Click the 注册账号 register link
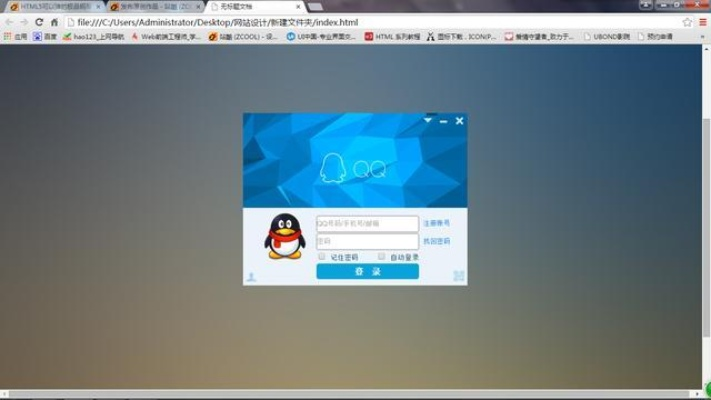This screenshot has height=400, width=711. [x=437, y=223]
